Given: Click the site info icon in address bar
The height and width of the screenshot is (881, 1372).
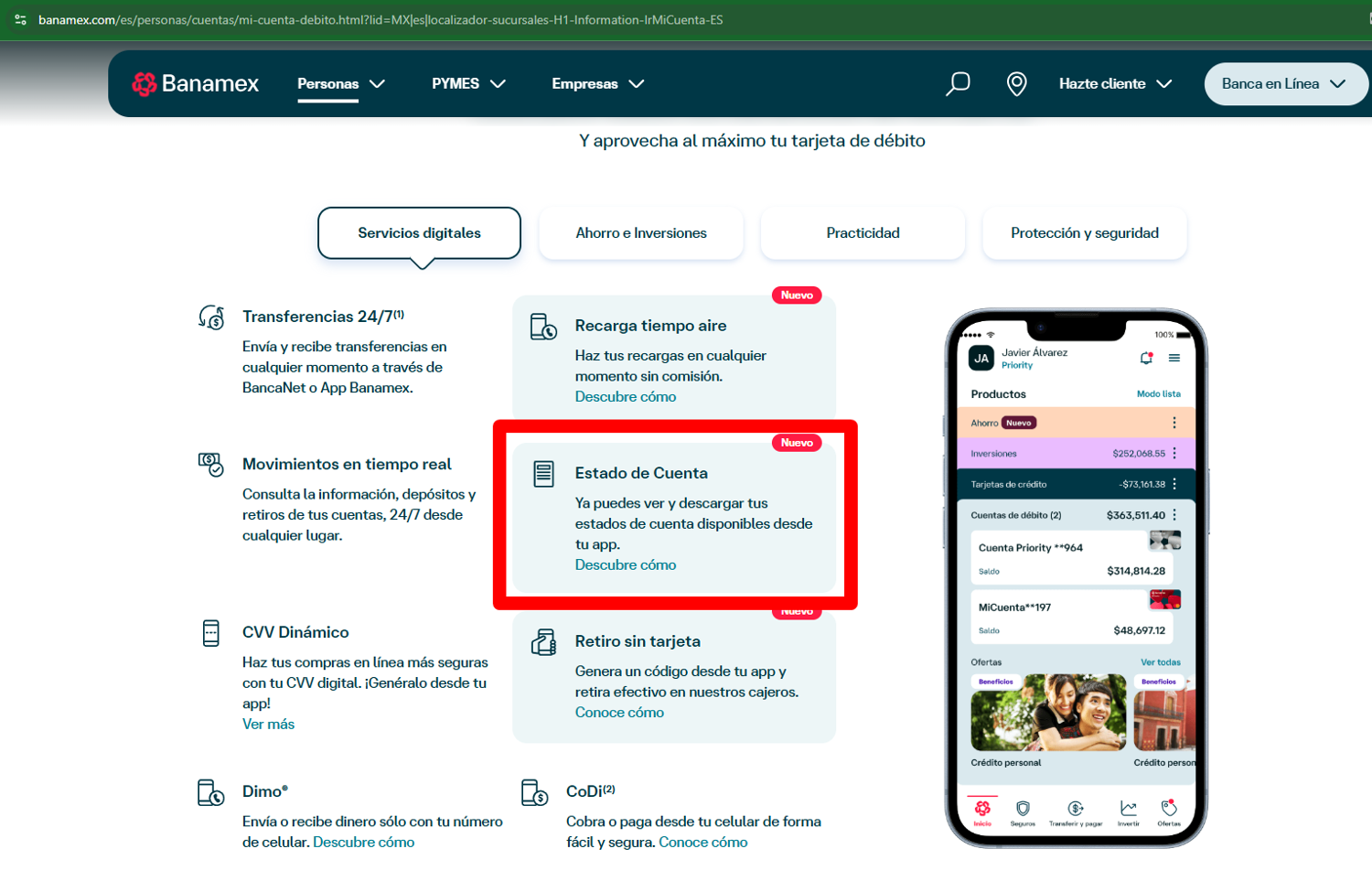Looking at the screenshot, I should pos(20,19).
